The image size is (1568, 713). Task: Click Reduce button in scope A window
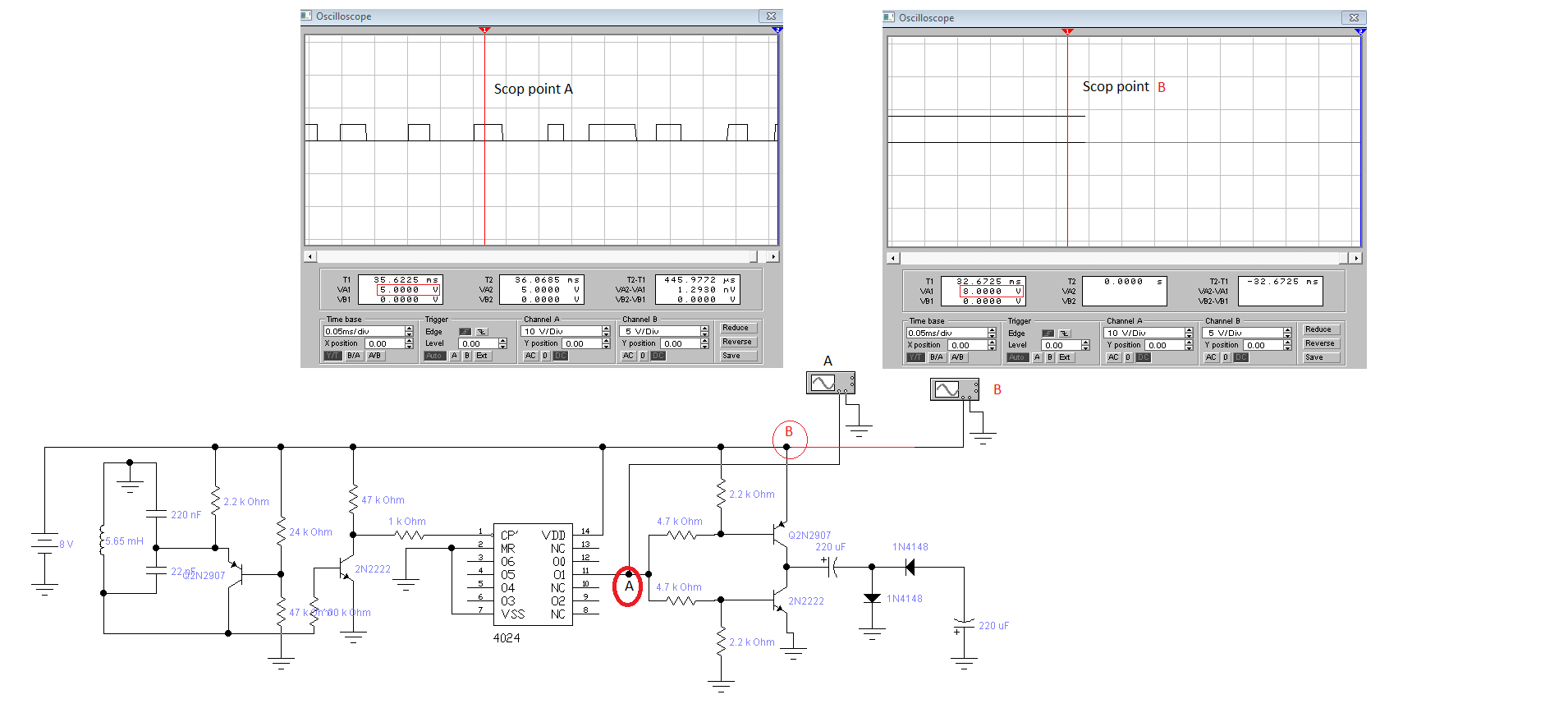pyautogui.click(x=739, y=328)
